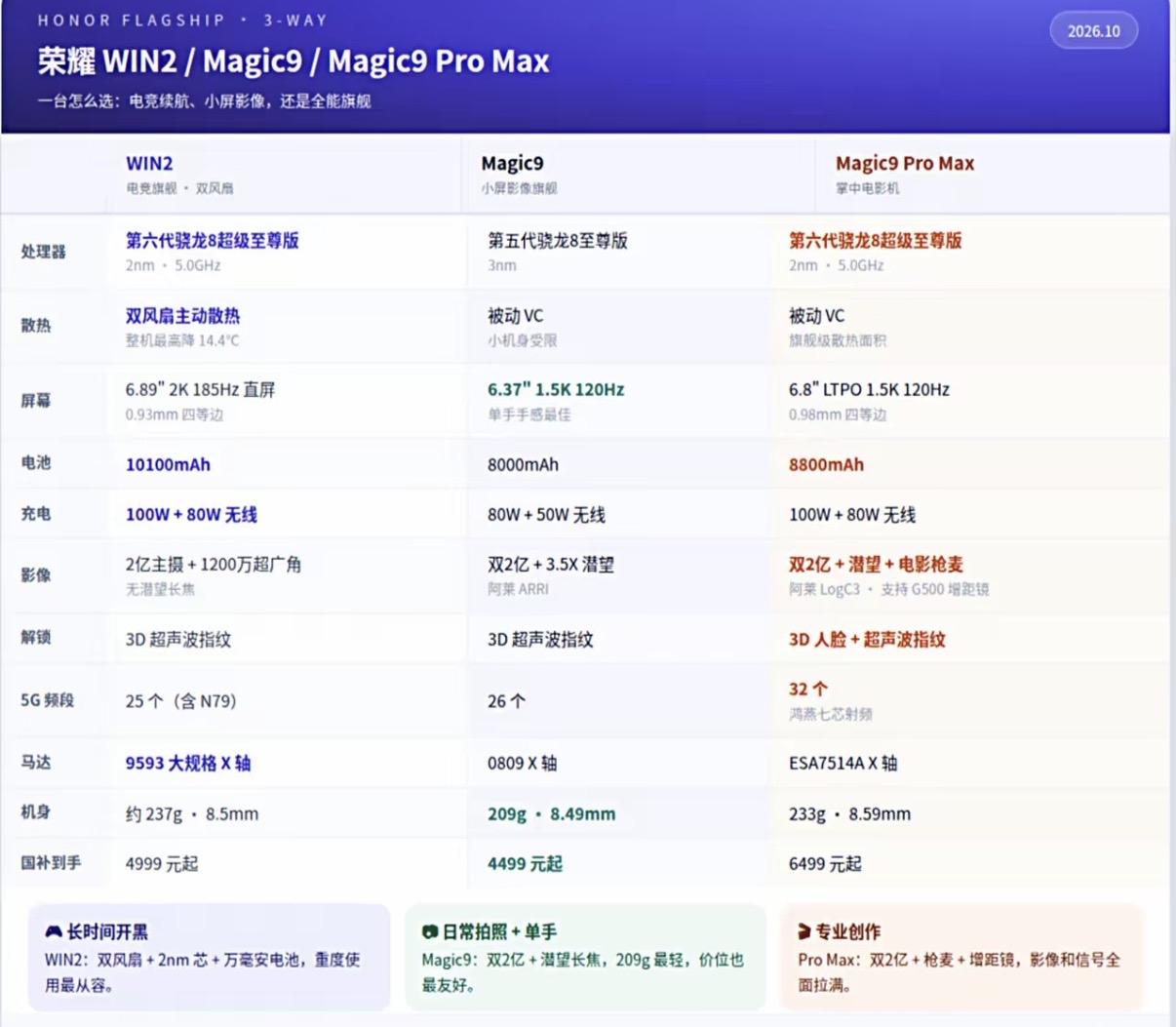Click the 屏幕 row label
This screenshot has height=1027, width=1176.
pyautogui.click(x=36, y=400)
